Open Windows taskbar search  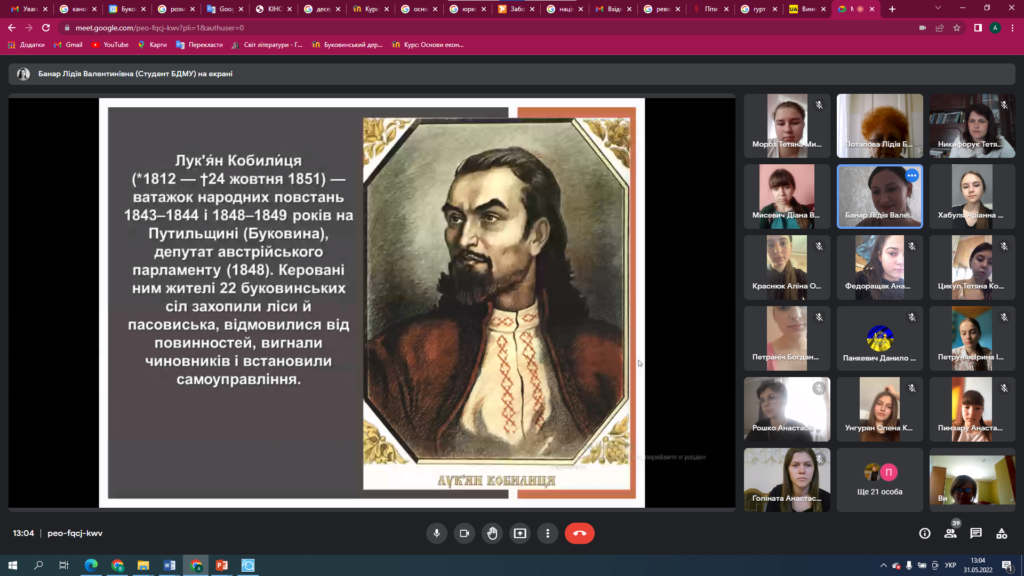tap(38, 566)
